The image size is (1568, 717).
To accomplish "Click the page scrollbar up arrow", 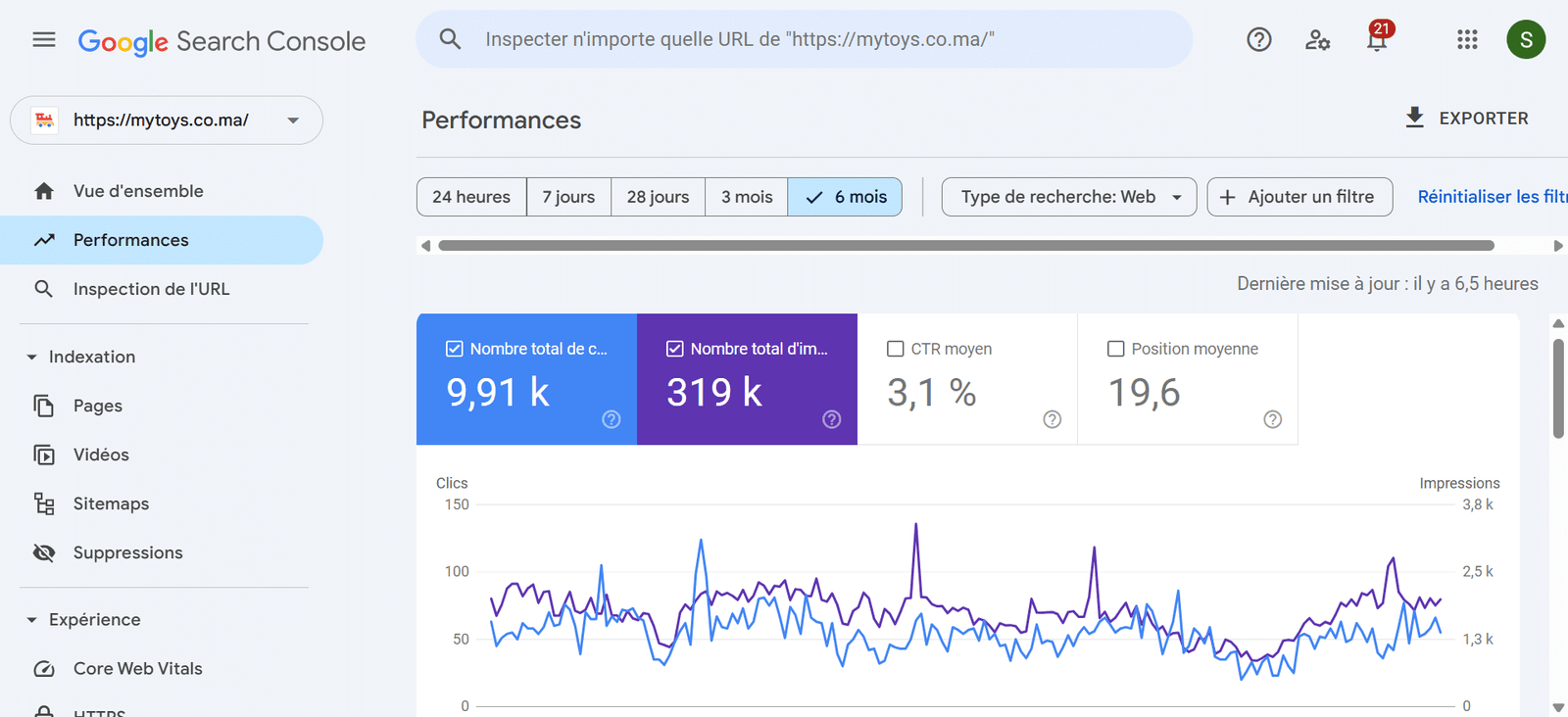I will coord(1558,323).
